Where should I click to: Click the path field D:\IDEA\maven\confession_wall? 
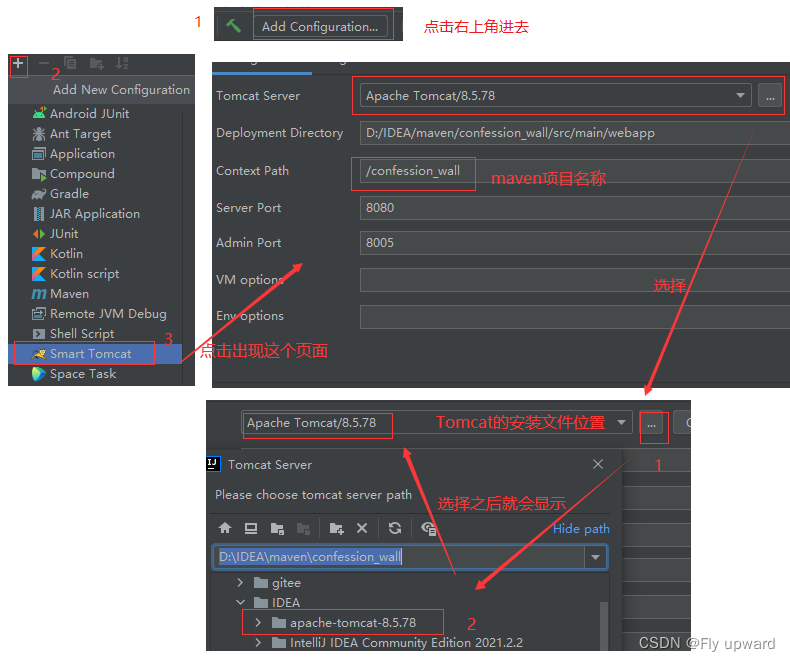(401, 557)
